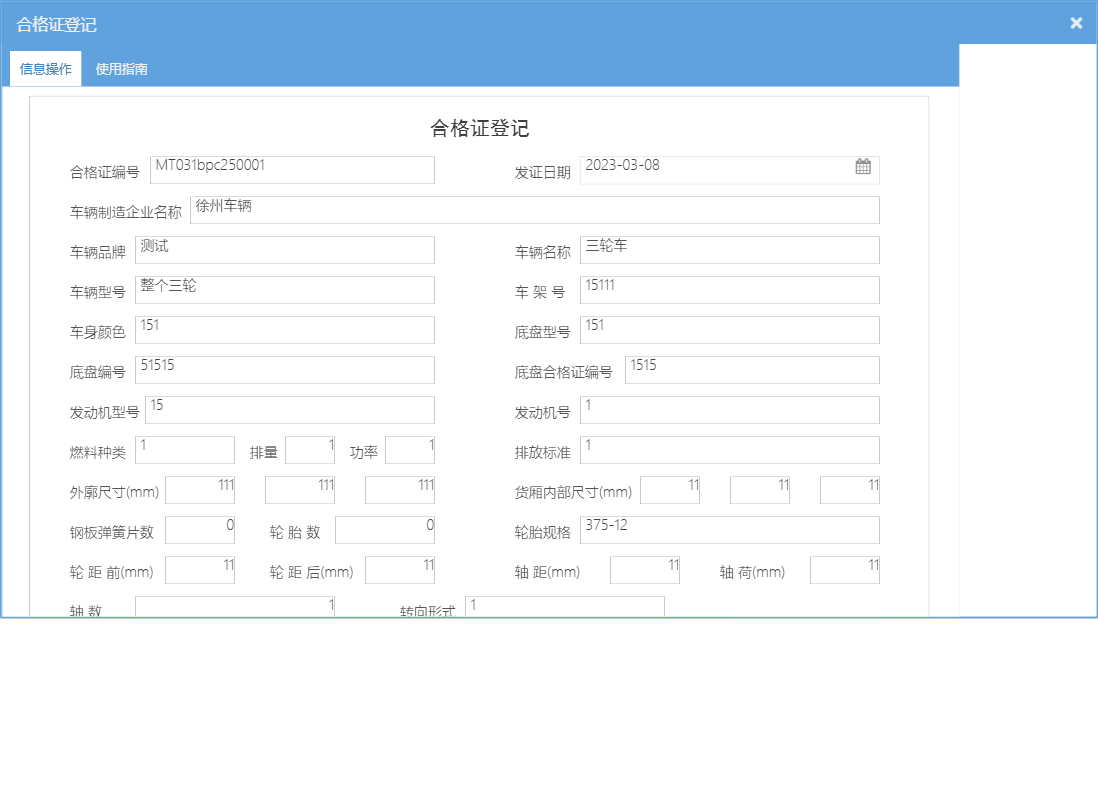The image size is (1098, 809).
Task: Focus the 车身颜色 input field
Action: [285, 329]
